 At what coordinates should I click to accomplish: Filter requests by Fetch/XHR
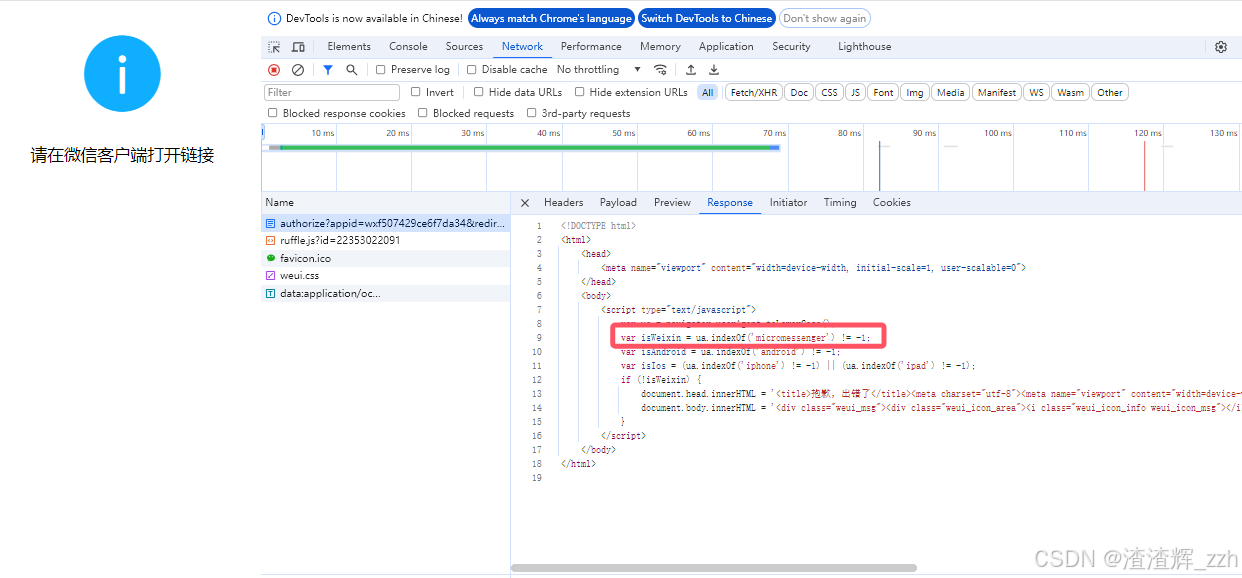click(x=753, y=92)
